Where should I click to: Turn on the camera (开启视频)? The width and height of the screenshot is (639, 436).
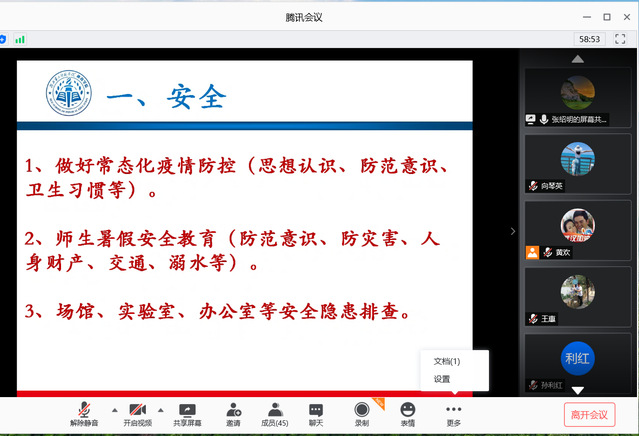click(x=138, y=414)
